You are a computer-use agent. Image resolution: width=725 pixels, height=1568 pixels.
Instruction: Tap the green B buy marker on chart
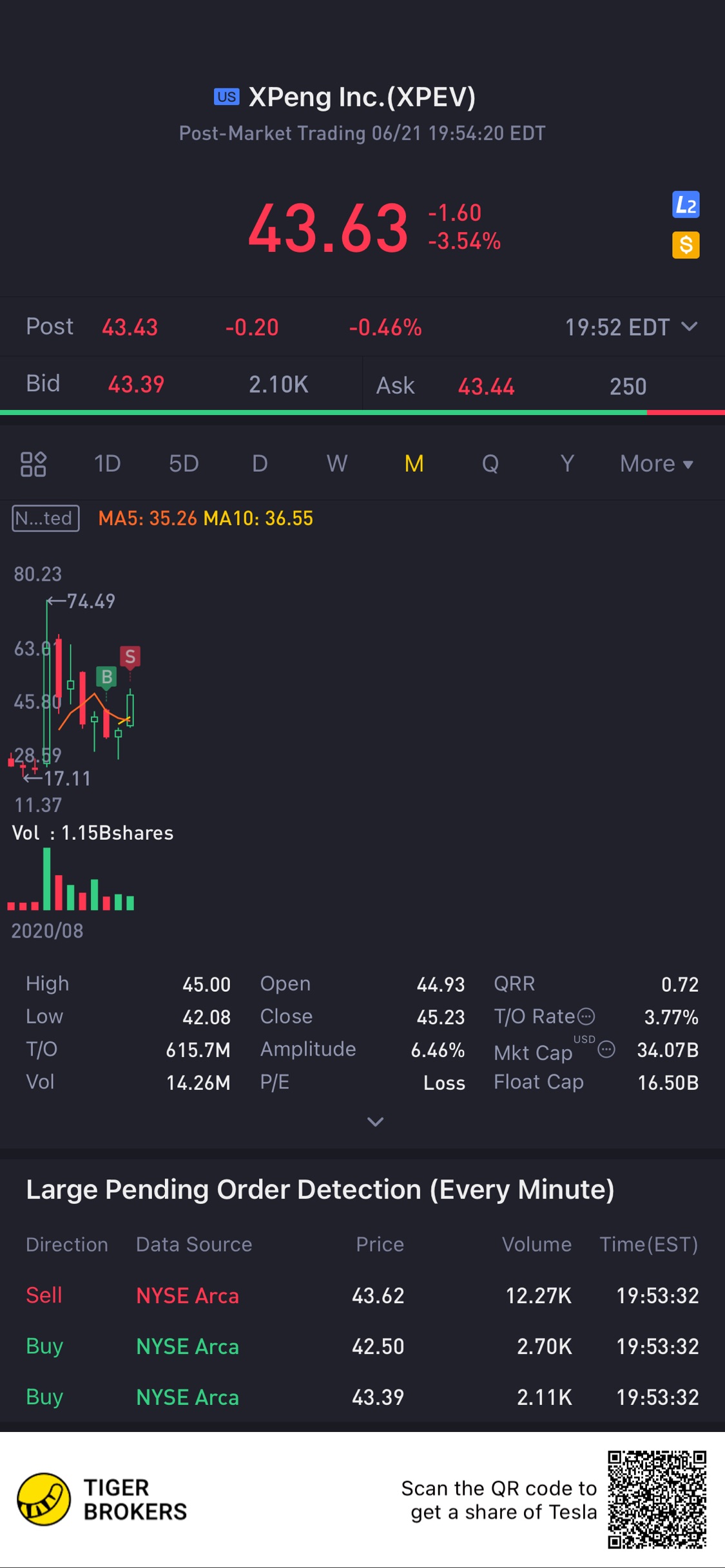click(106, 677)
